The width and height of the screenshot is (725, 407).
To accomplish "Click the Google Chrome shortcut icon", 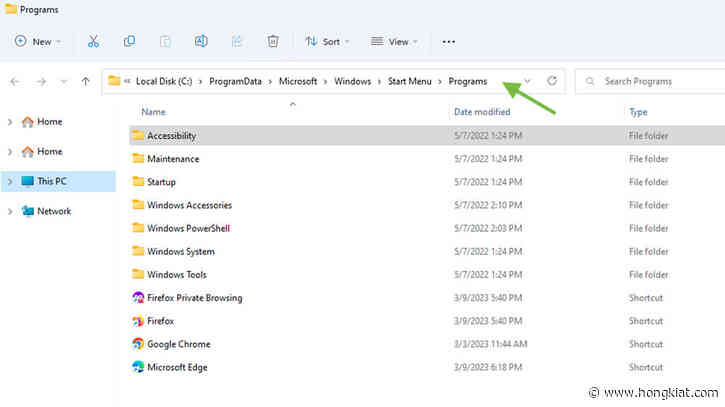I will coord(138,344).
